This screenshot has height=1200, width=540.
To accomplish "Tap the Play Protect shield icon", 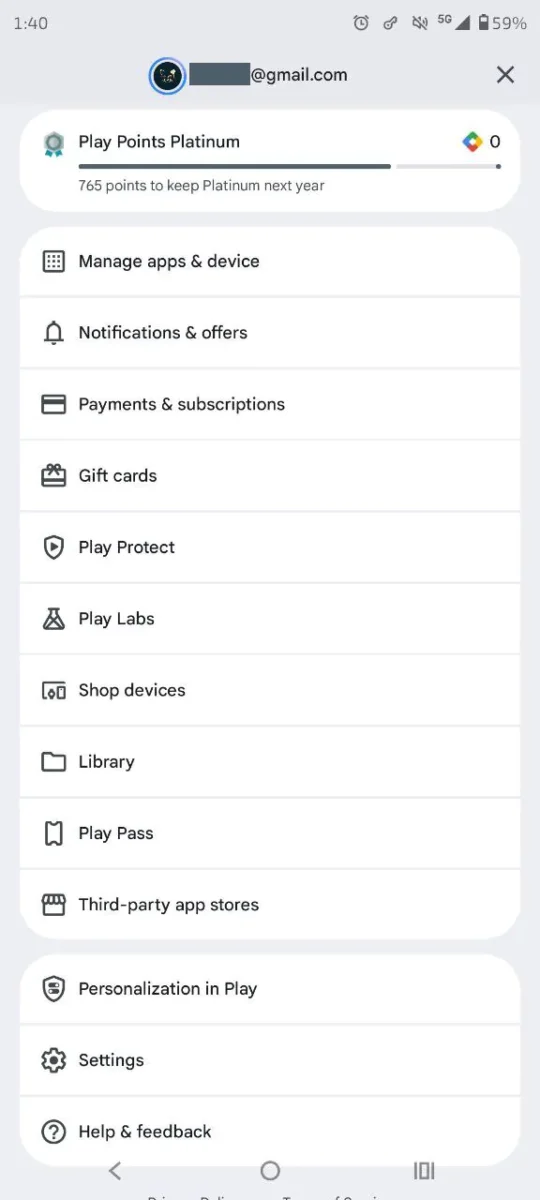I will 53,547.
